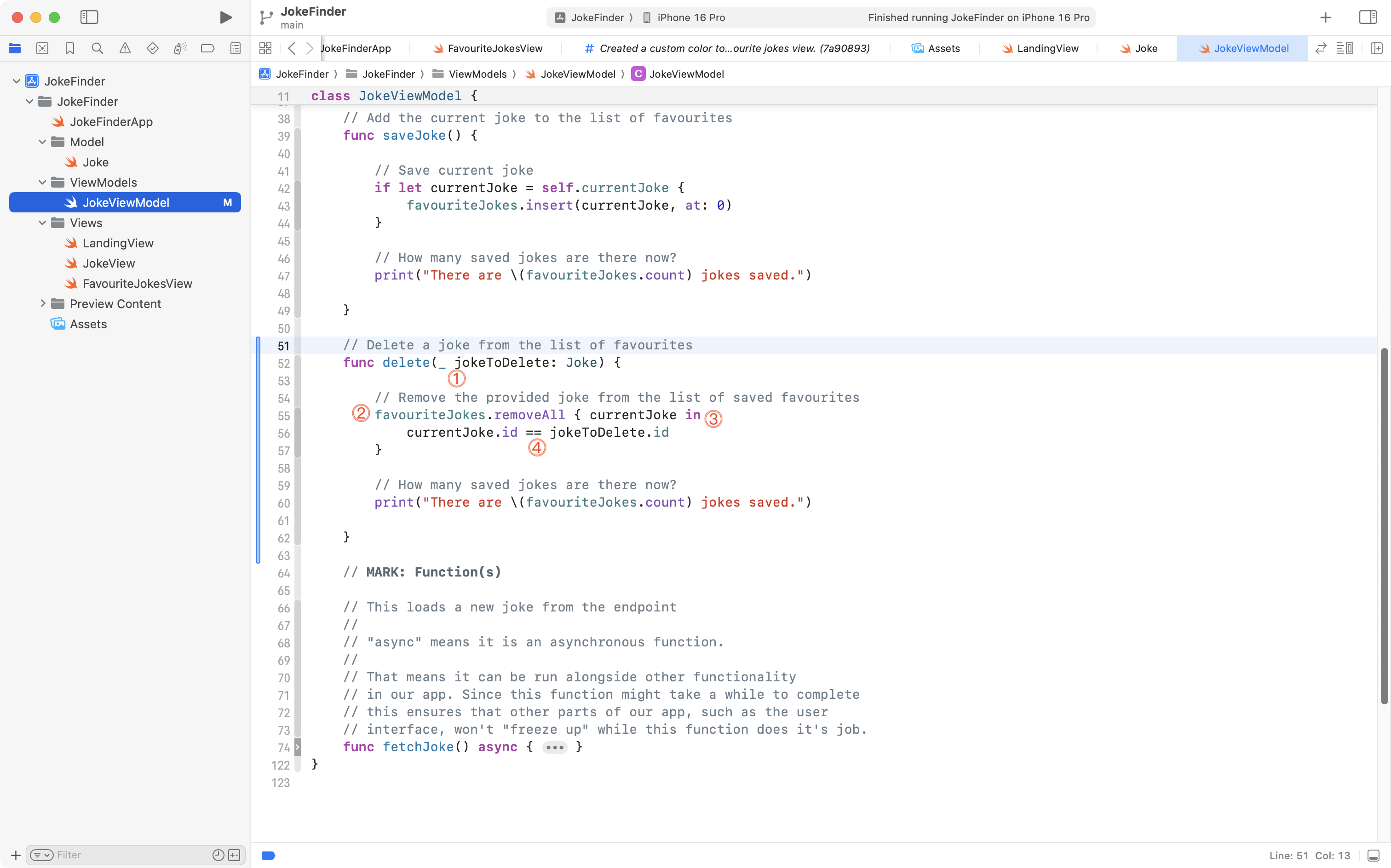Run the app with the play button
Image resolution: width=1391 pixels, height=868 pixels.
coord(226,17)
